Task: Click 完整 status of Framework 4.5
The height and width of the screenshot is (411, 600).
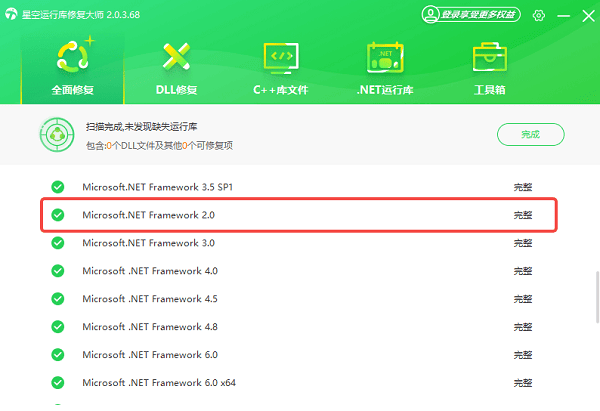Action: click(x=523, y=299)
